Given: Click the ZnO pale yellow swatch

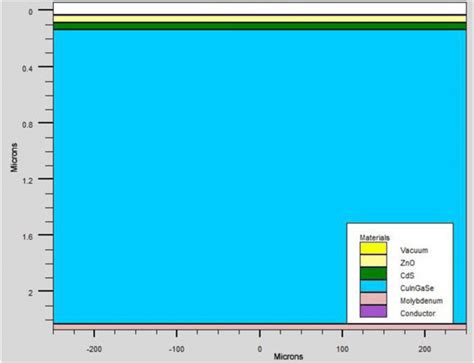Looking at the screenshot, I should 373,261.
